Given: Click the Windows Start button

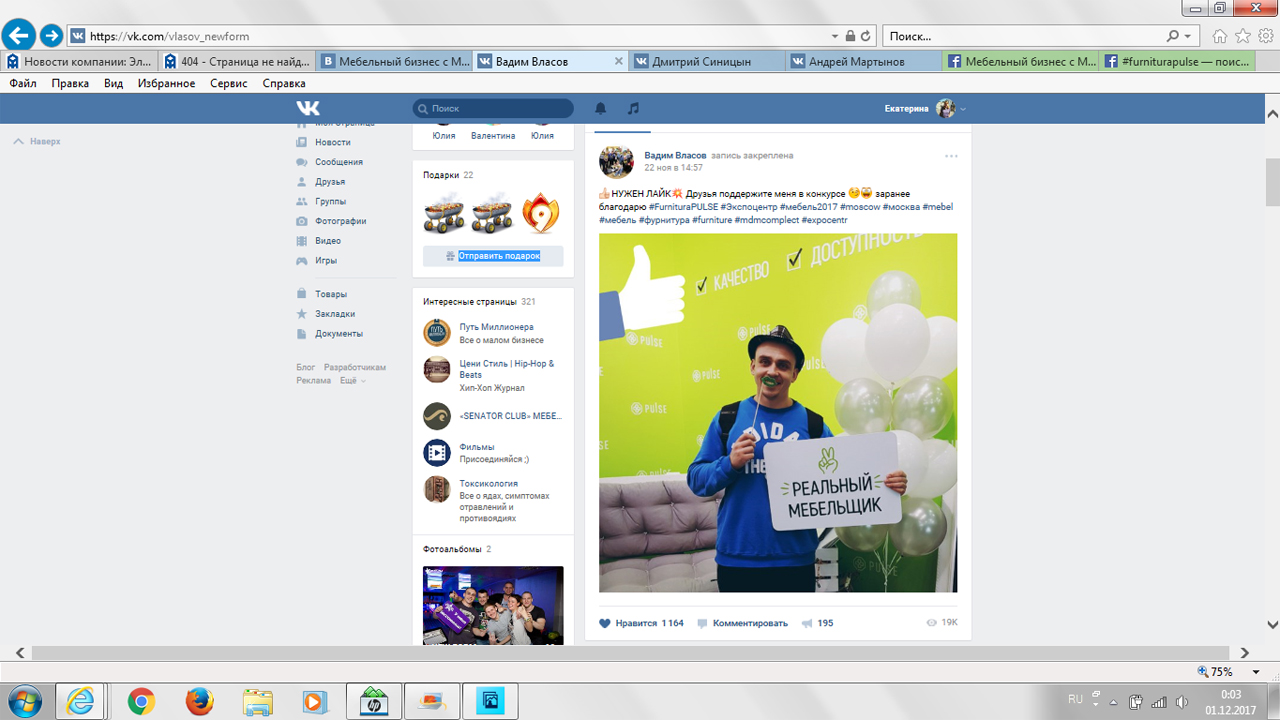Looking at the screenshot, I should coord(23,700).
